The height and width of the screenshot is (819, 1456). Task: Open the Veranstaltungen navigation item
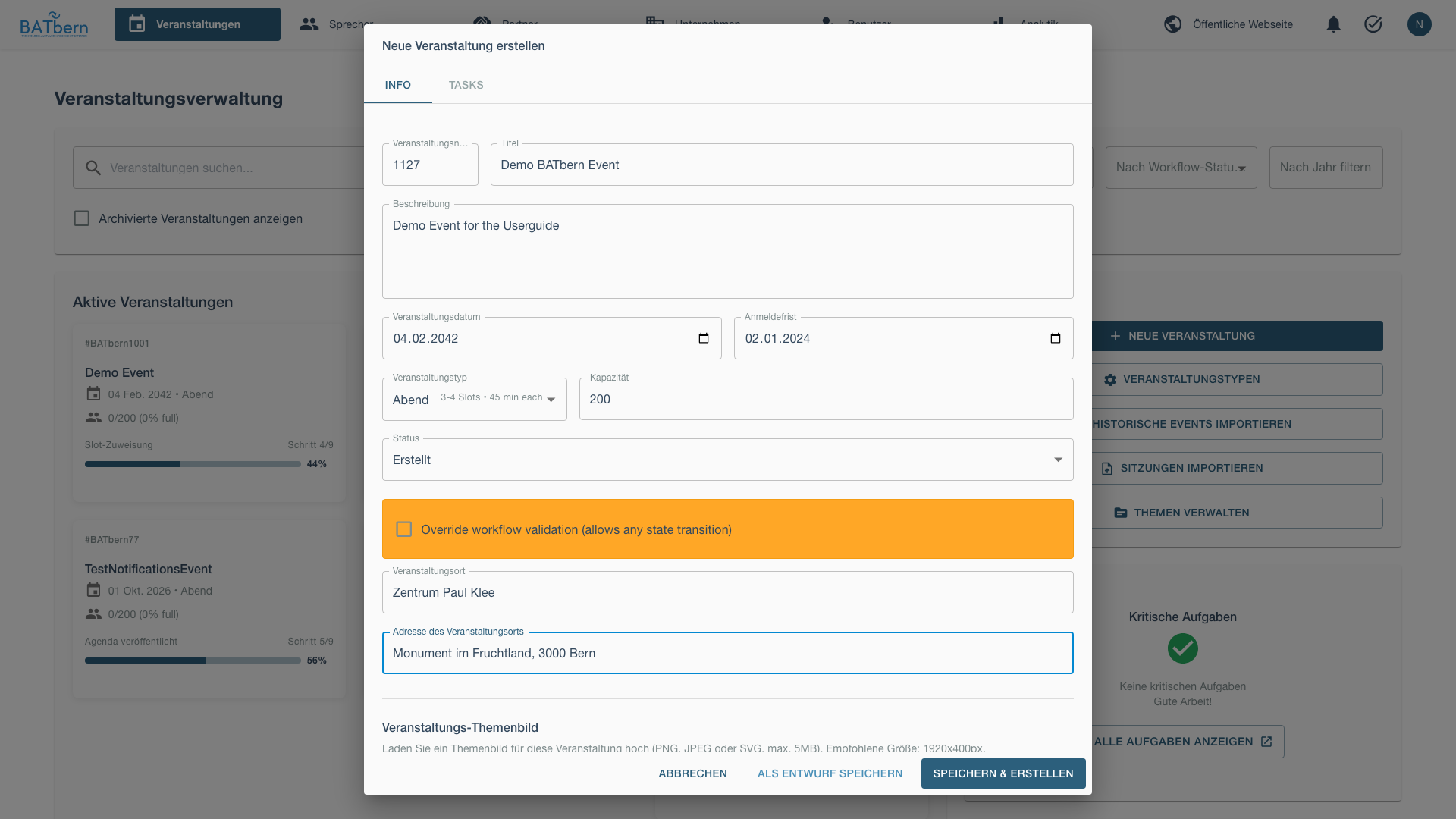point(197,24)
